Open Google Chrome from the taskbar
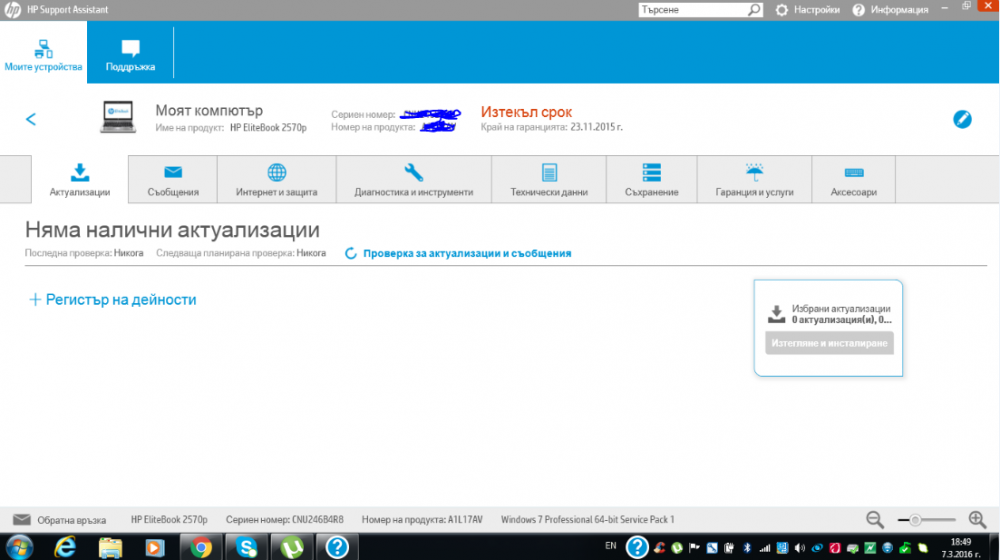1000x560 pixels. click(201, 547)
